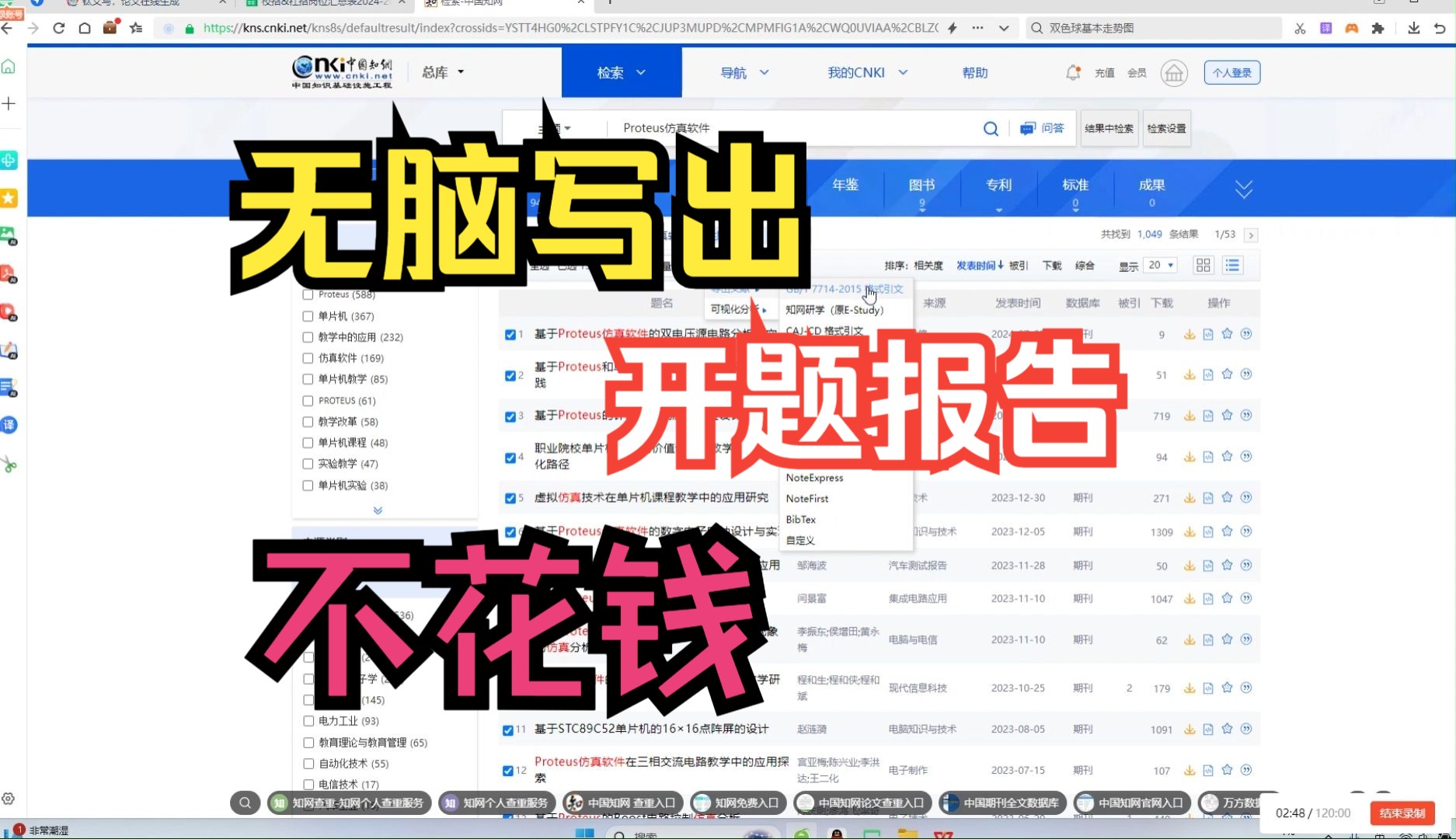Switch to 图书 results tab
This screenshot has height=839, width=1456.
click(x=921, y=189)
